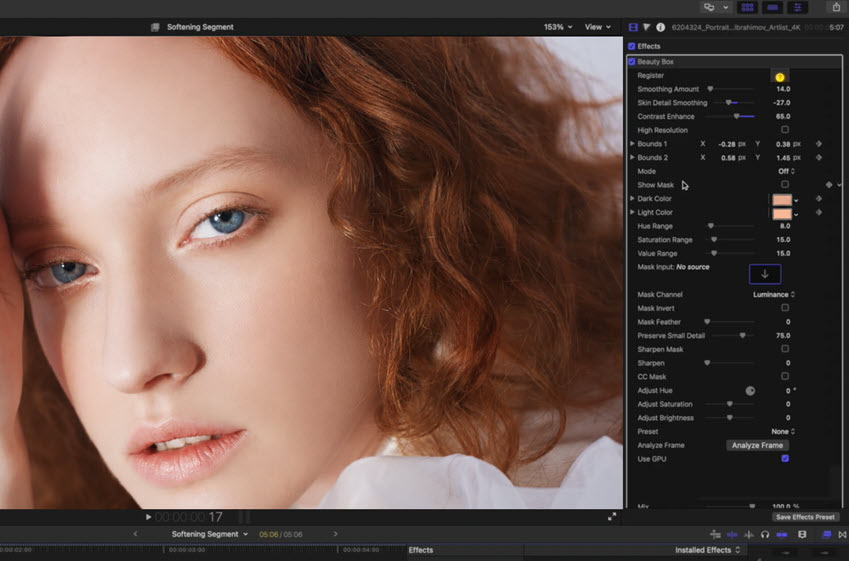Image resolution: width=849 pixels, height=561 pixels.
Task: Play the clip in the viewer
Action: point(148,517)
